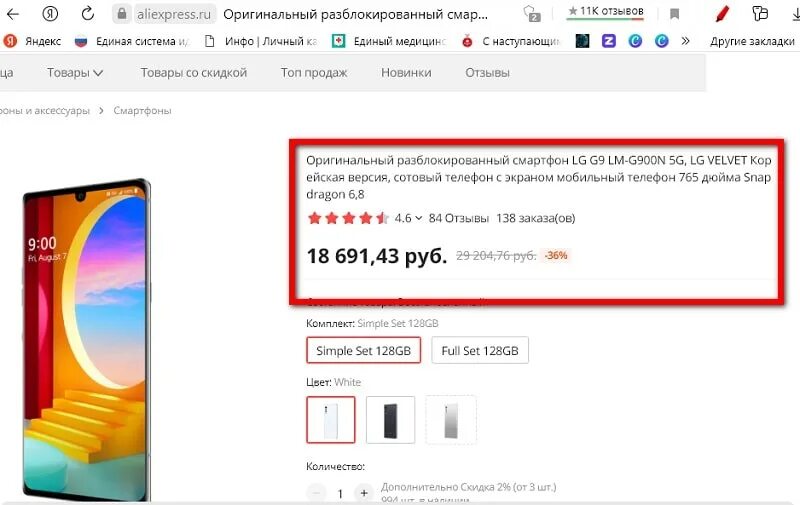Open the 11K отзывов site rating badge
This screenshot has width=800, height=505.
pos(606,11)
